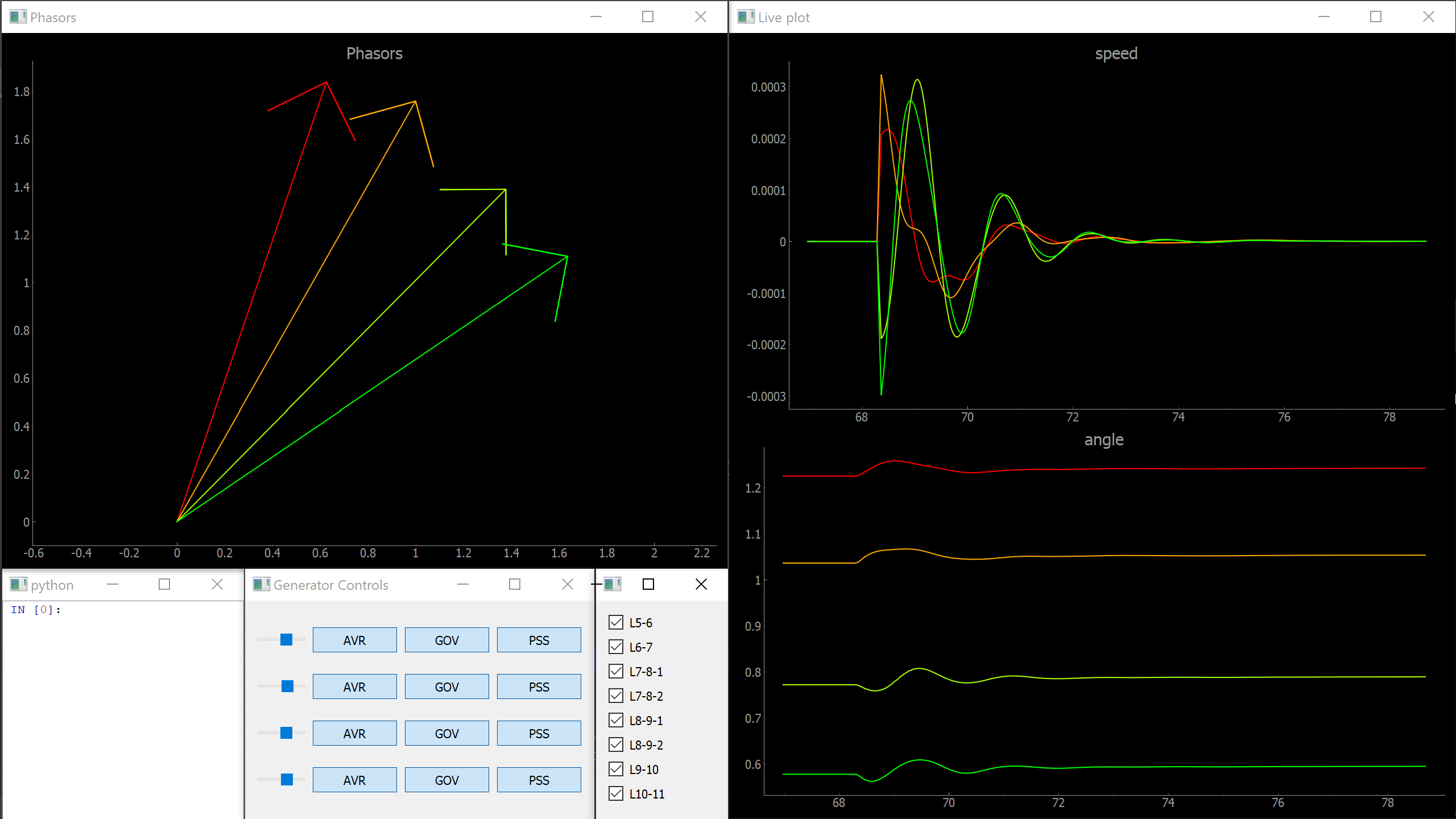Click the first generator's slider handle
This screenshot has width=1456, height=819.
pos(287,640)
